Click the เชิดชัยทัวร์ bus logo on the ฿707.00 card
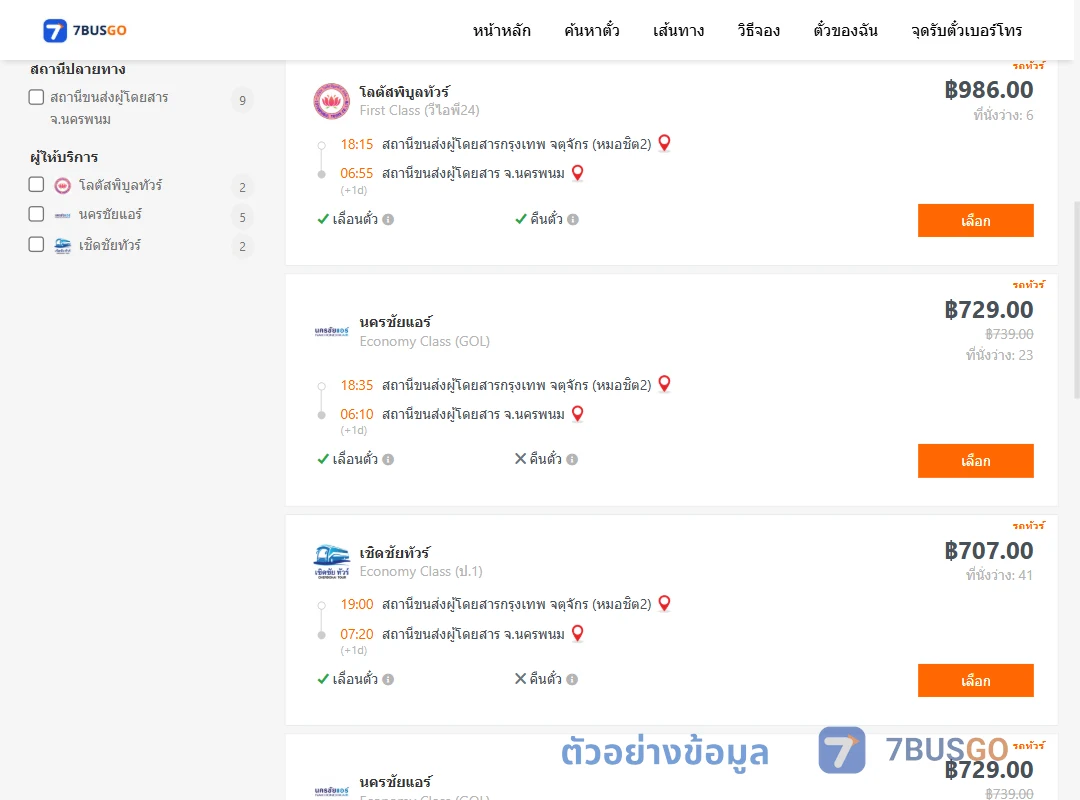1080x800 pixels. point(331,562)
